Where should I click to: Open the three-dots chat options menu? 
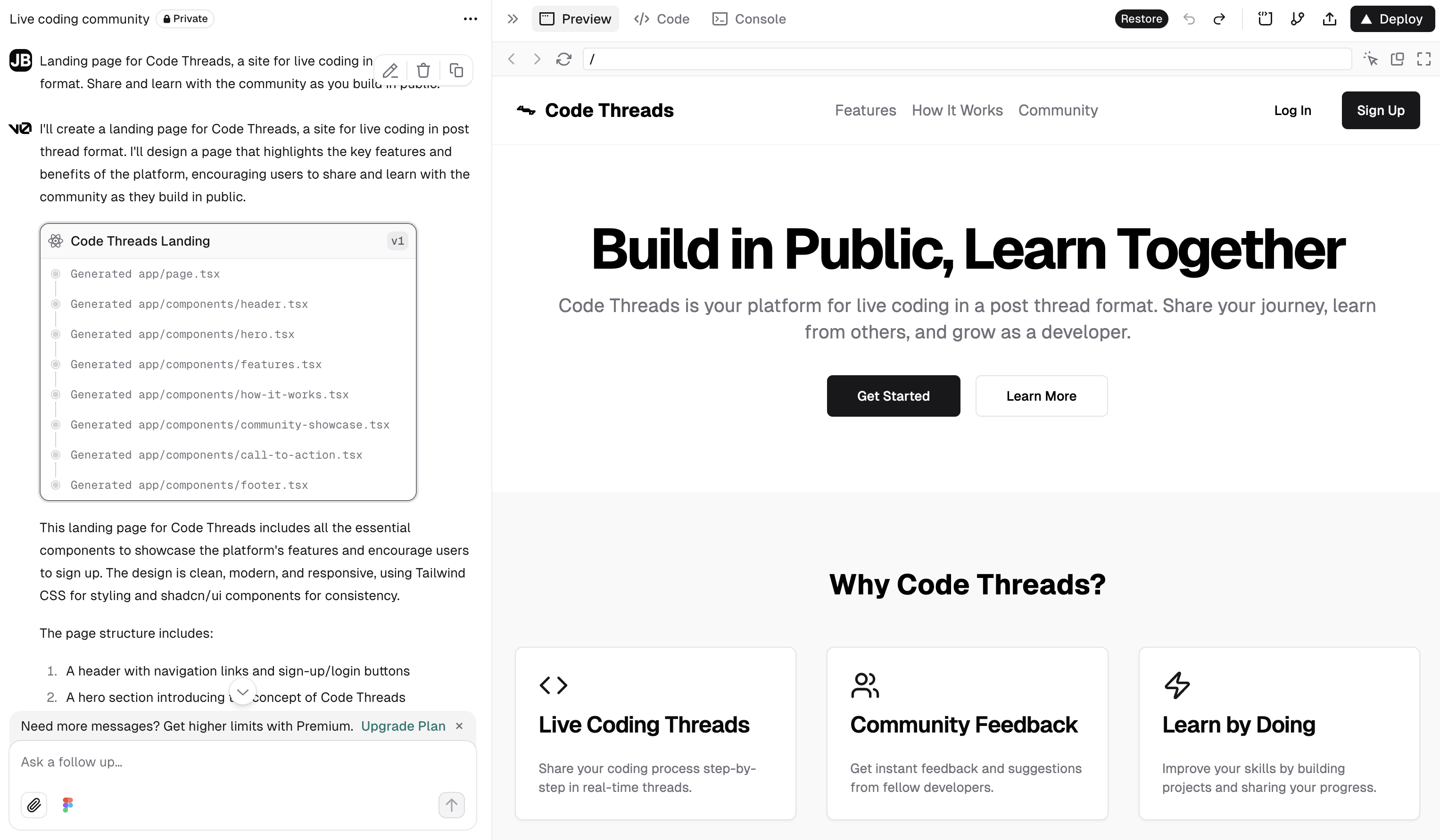[470, 19]
